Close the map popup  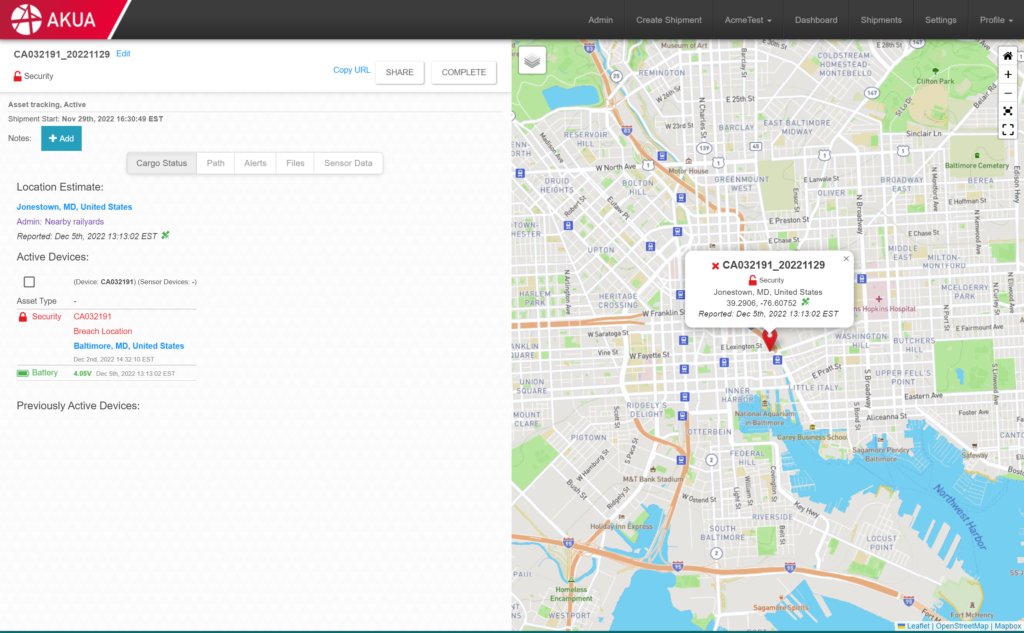[846, 259]
